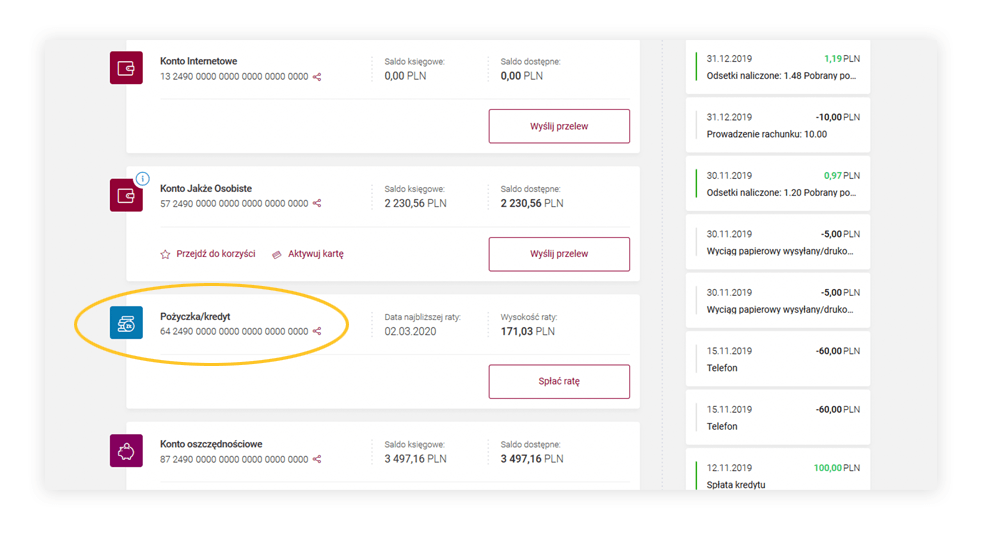Viewport: 990px width, 540px height.
Task: Click the blue Pożyczka/kredyt loan icon
Action: click(126, 323)
